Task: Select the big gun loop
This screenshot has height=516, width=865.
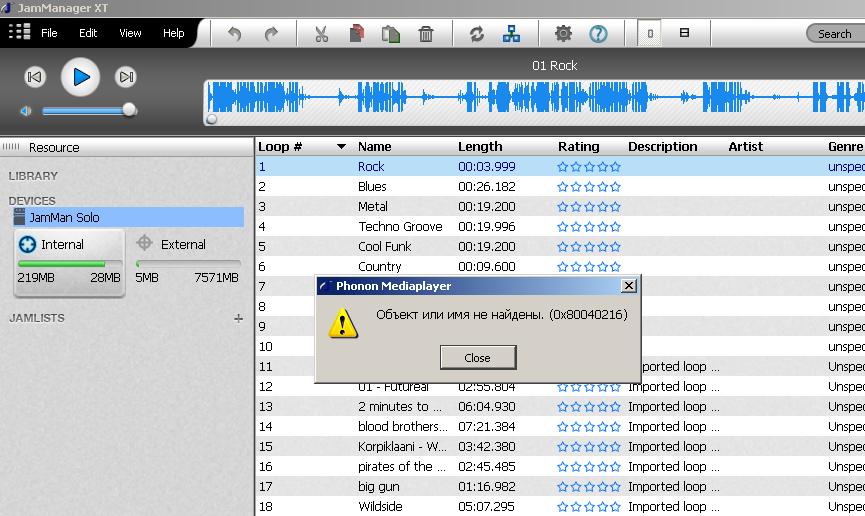Action: pyautogui.click(x=378, y=486)
